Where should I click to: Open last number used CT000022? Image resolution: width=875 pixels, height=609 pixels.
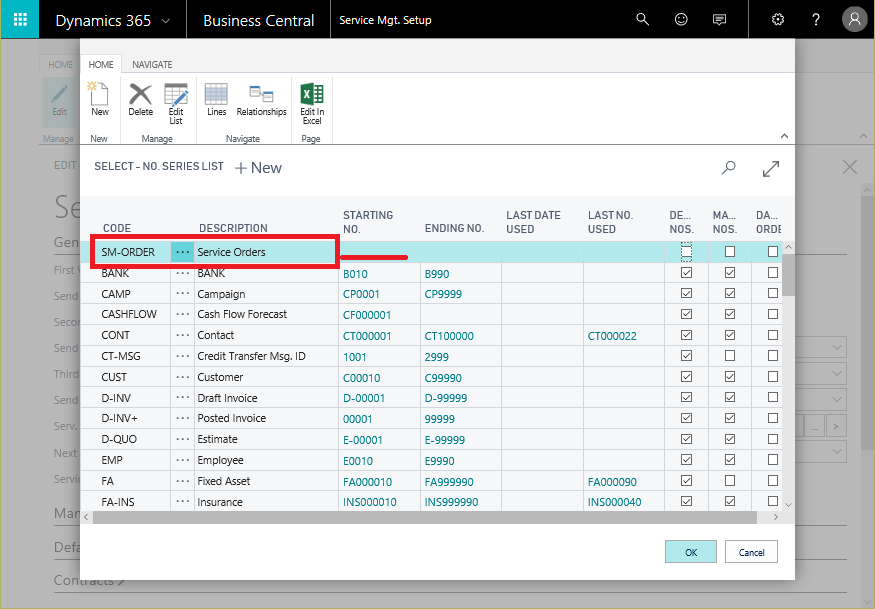[612, 336]
